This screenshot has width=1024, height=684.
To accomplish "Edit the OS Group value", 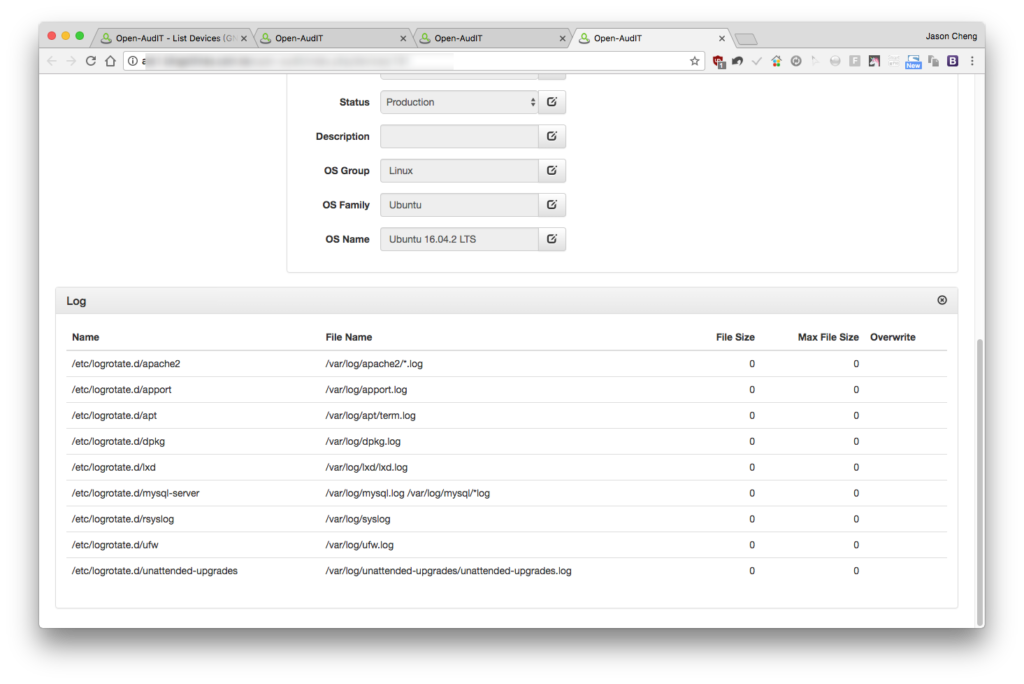I will 552,171.
